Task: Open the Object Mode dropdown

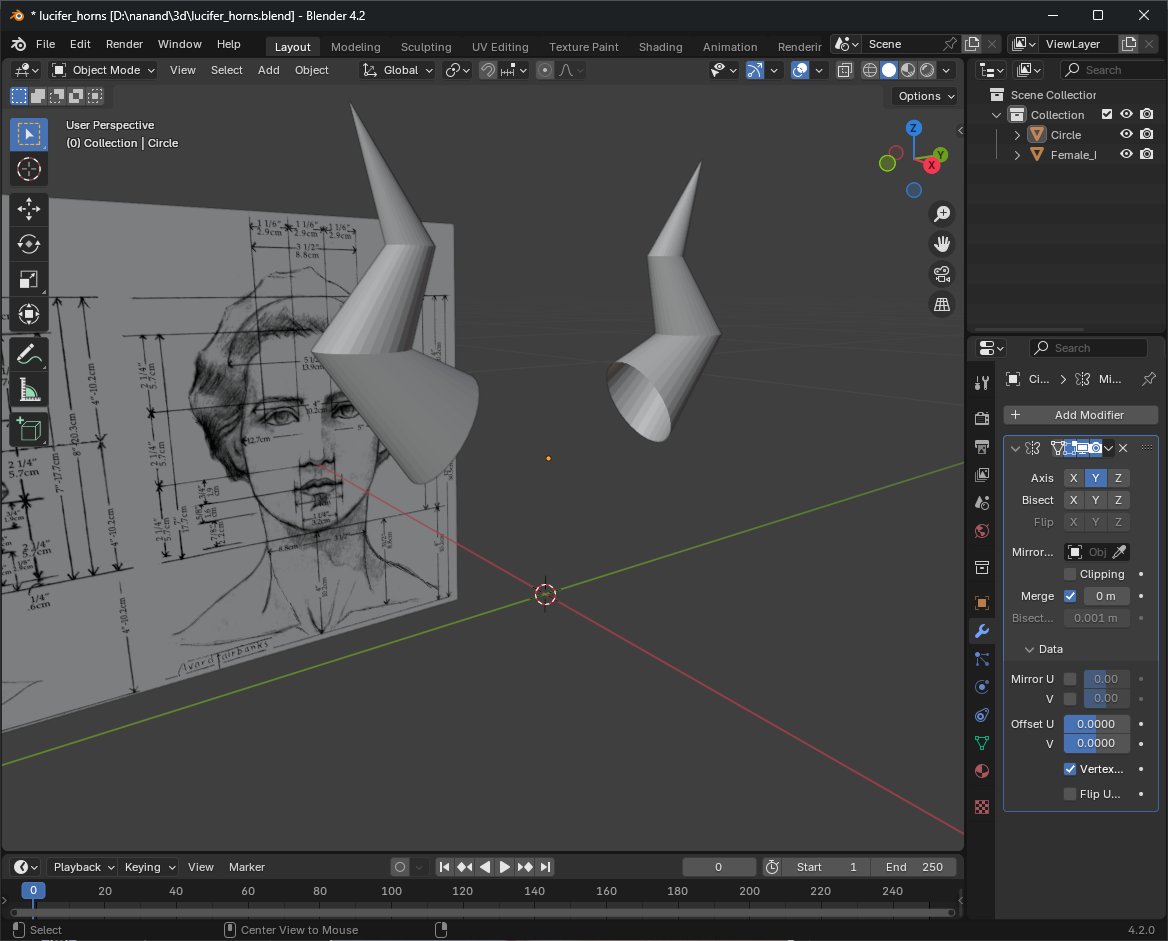Action: point(104,70)
